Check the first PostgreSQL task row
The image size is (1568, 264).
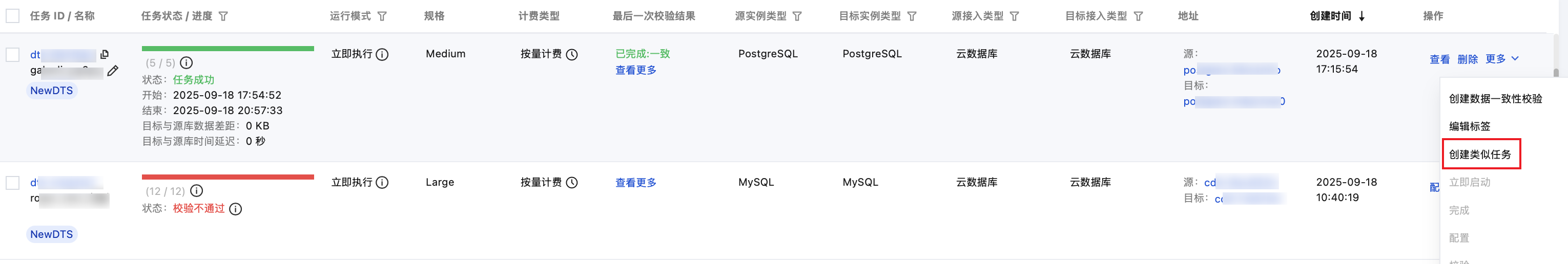(x=13, y=55)
